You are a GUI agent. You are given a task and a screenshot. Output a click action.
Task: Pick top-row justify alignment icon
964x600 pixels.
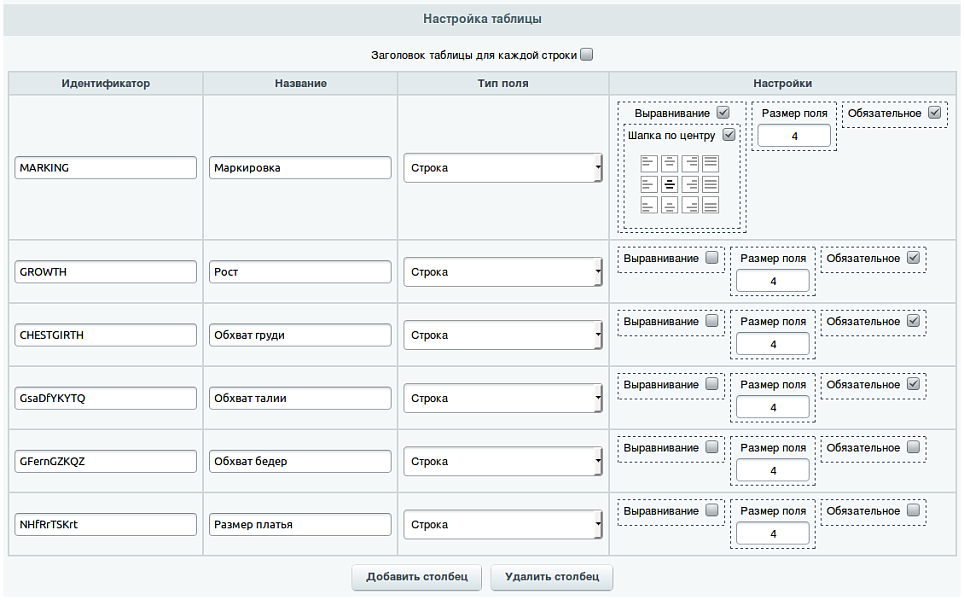(710, 163)
